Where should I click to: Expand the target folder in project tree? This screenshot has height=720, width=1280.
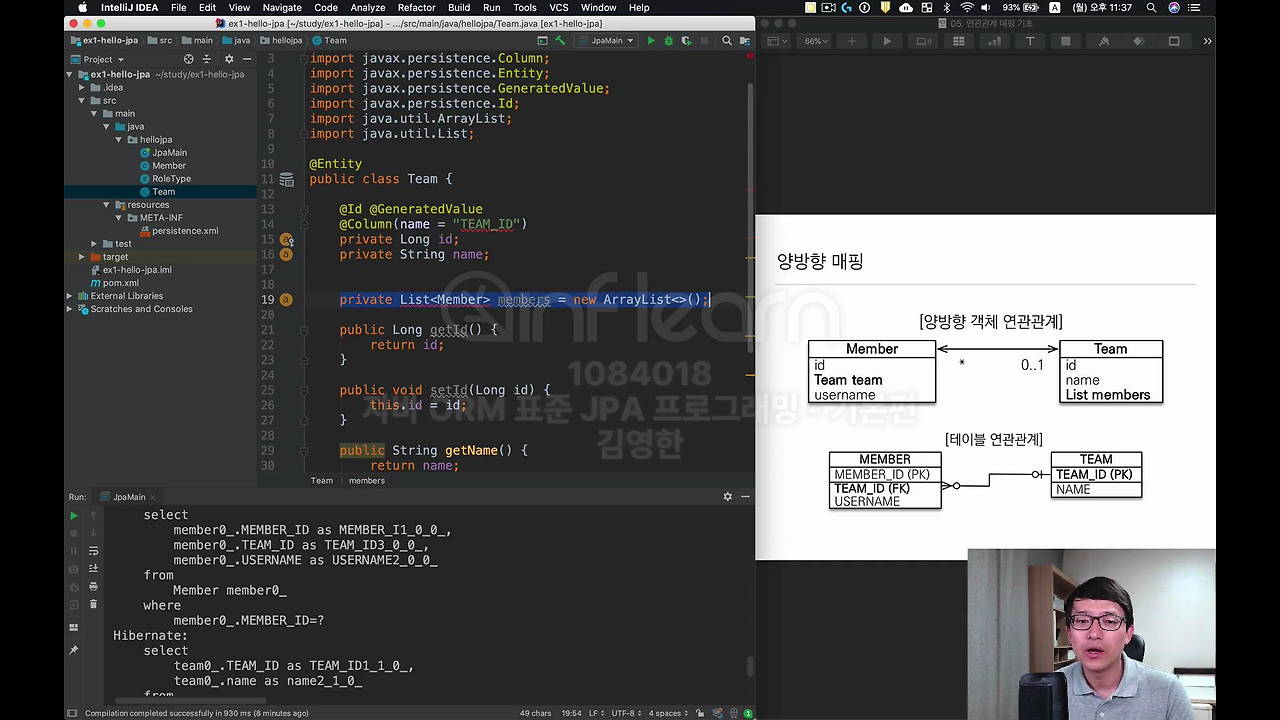click(82, 257)
